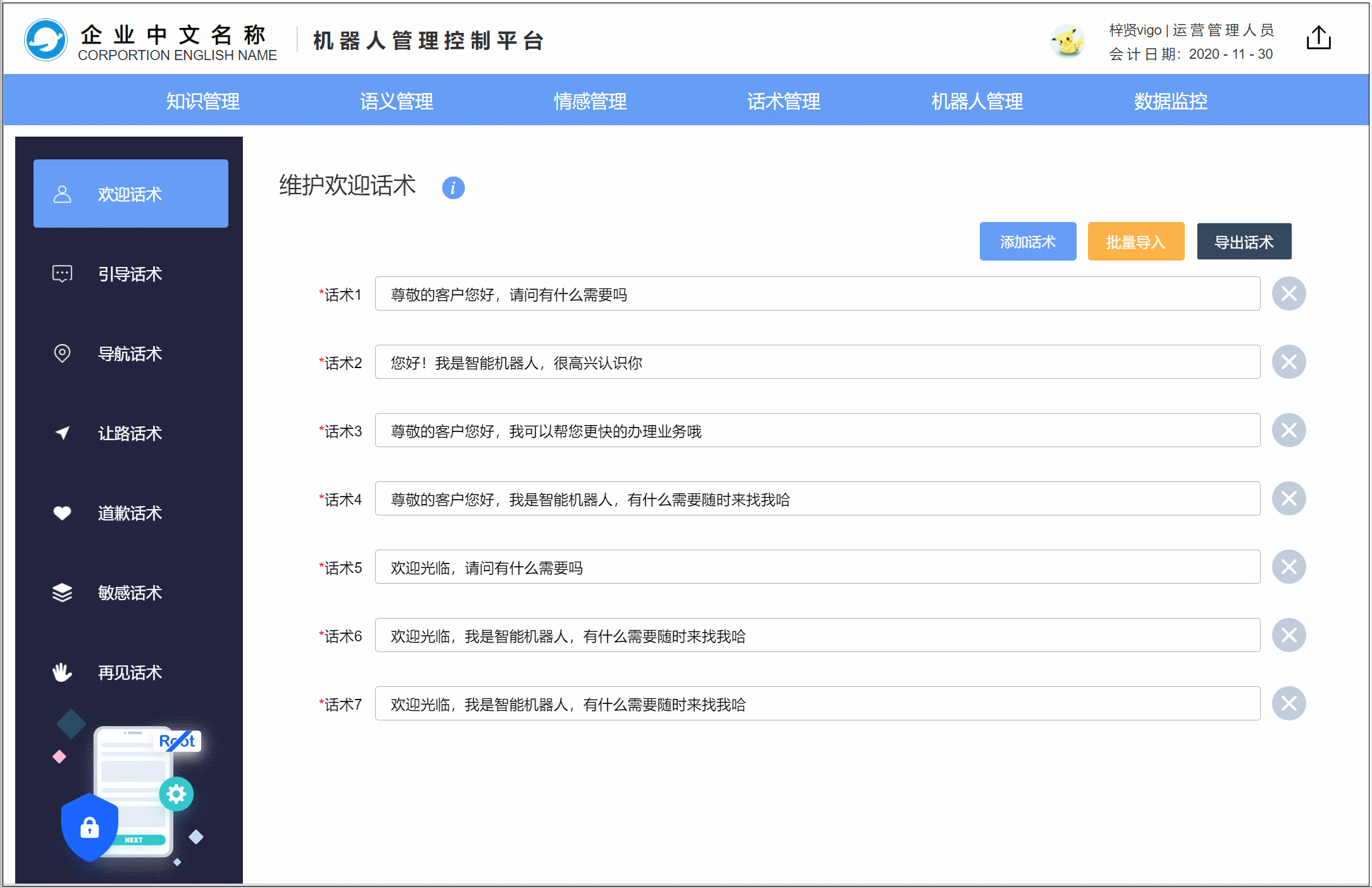Click the orange 批量导入 button
Screen dimensions: 1372x888
pyautogui.click(x=1135, y=242)
